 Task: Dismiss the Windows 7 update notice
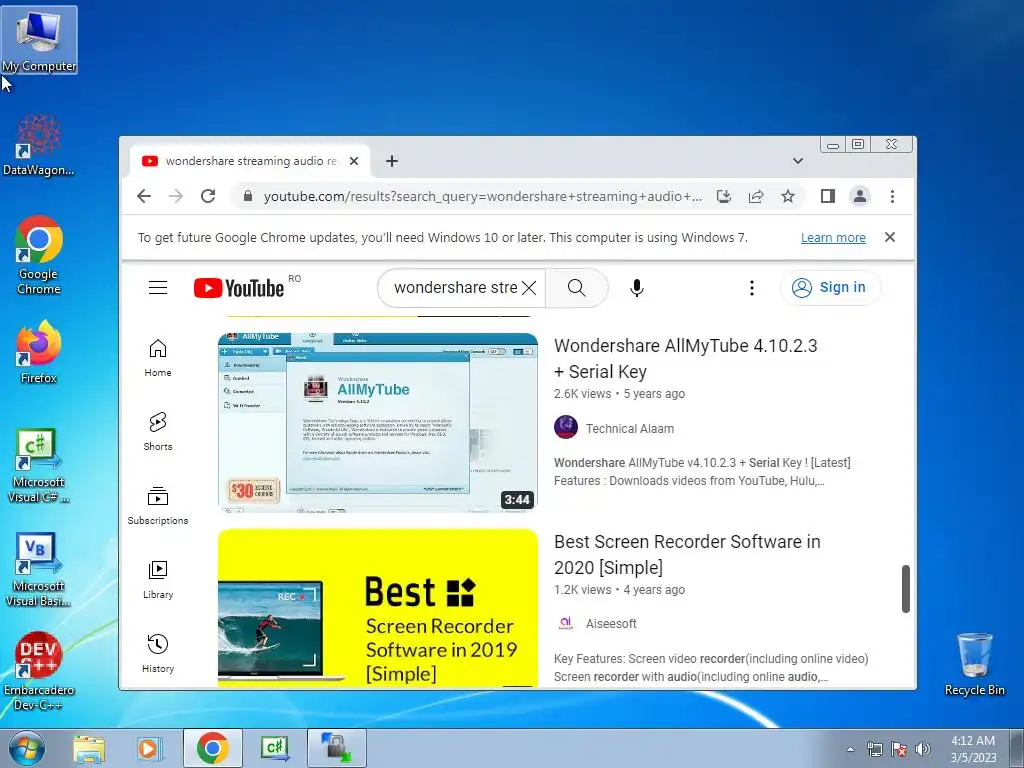point(889,237)
